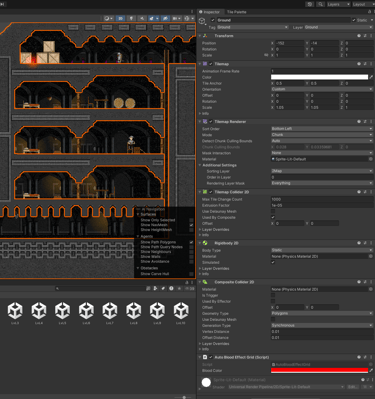Viewport: 375px width, 399px height.
Task: Open the Tag dropdown
Action: coord(253,27)
